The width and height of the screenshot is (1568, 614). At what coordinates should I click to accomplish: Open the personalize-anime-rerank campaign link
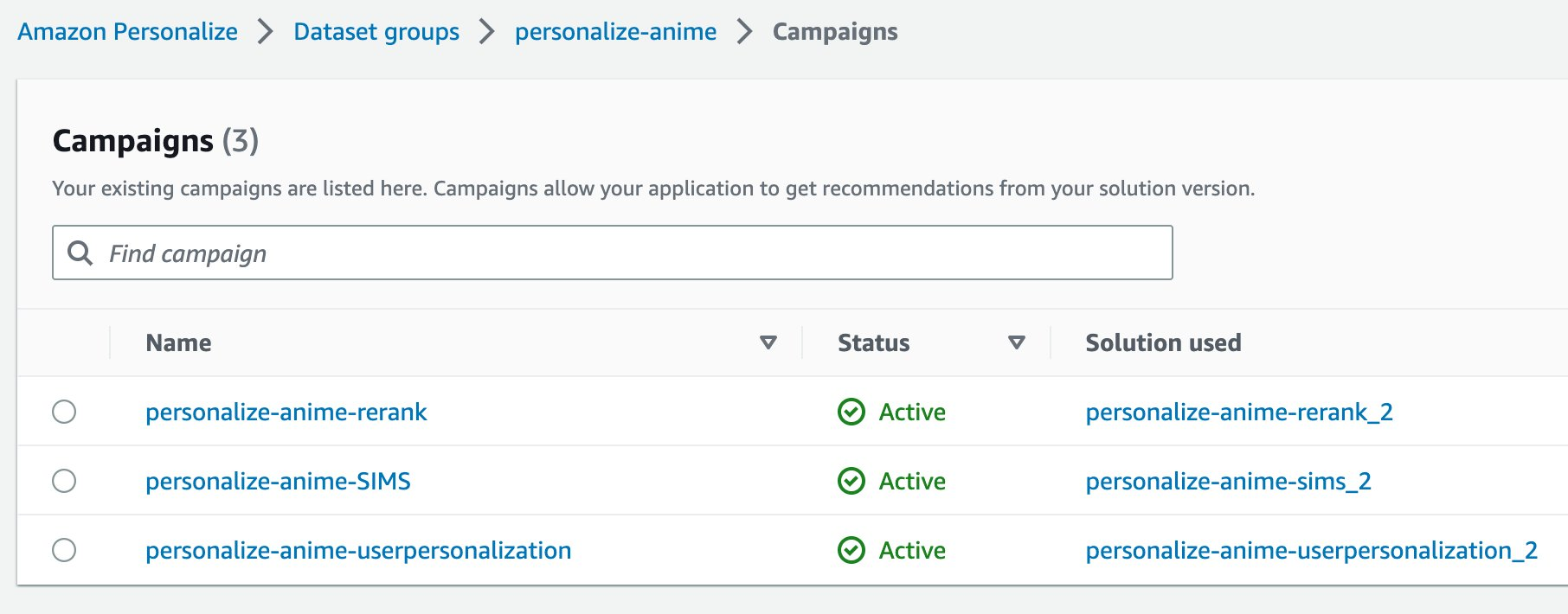tap(286, 412)
